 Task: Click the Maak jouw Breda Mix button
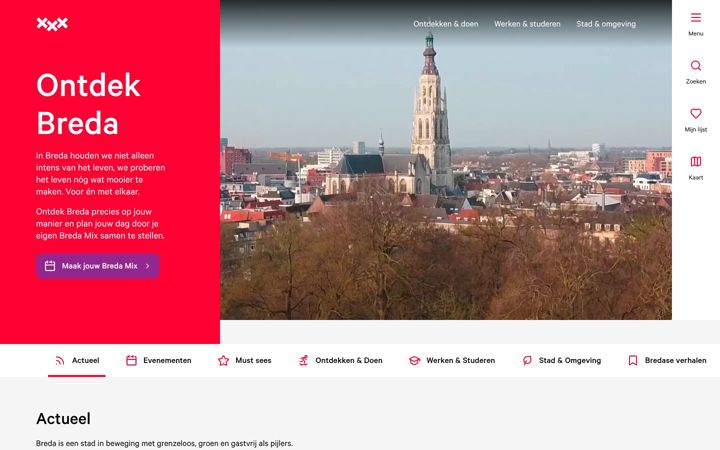[98, 266]
